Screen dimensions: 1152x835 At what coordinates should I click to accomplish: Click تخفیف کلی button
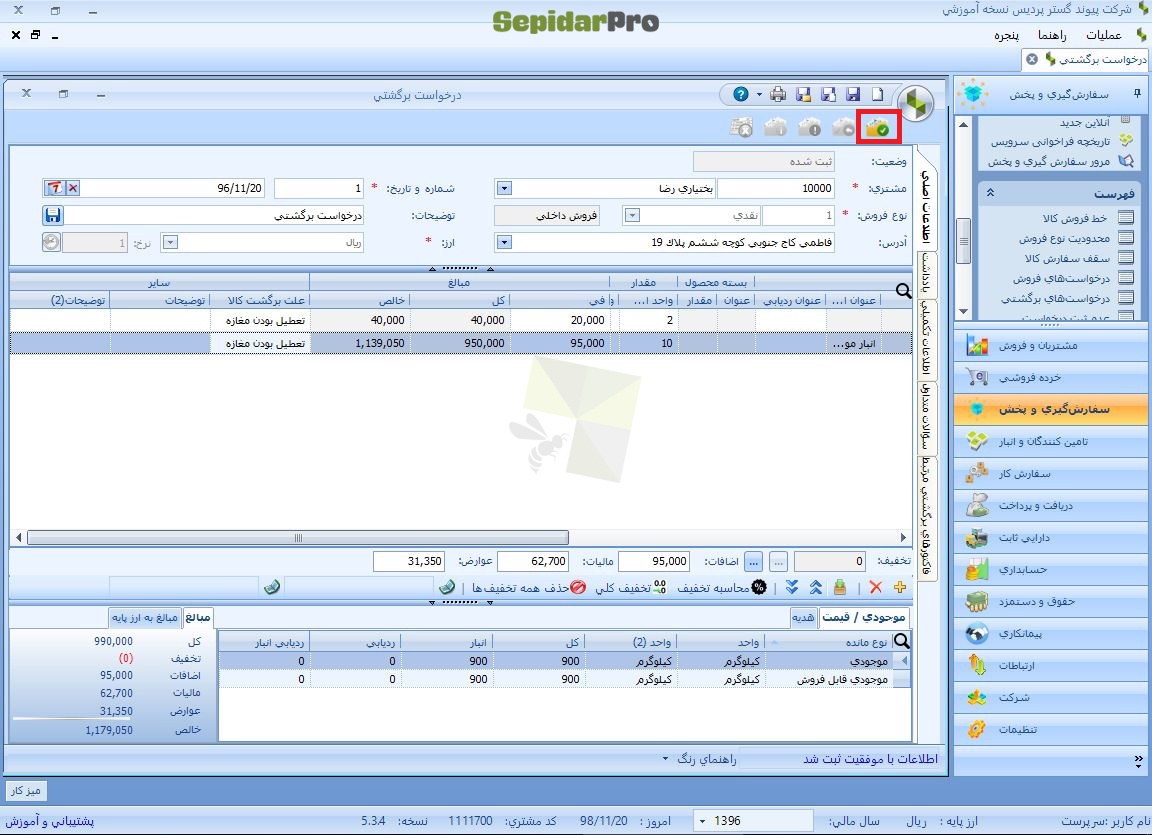point(630,588)
